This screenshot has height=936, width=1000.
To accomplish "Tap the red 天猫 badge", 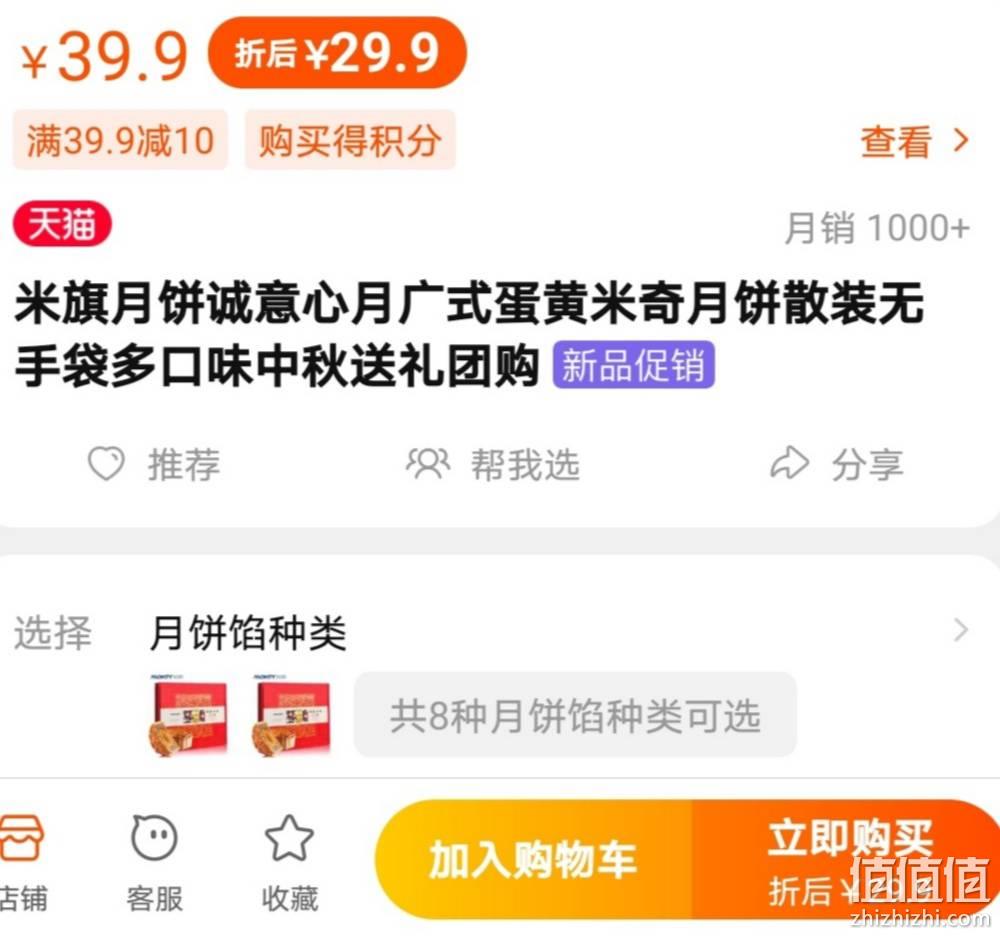I will click(x=62, y=224).
